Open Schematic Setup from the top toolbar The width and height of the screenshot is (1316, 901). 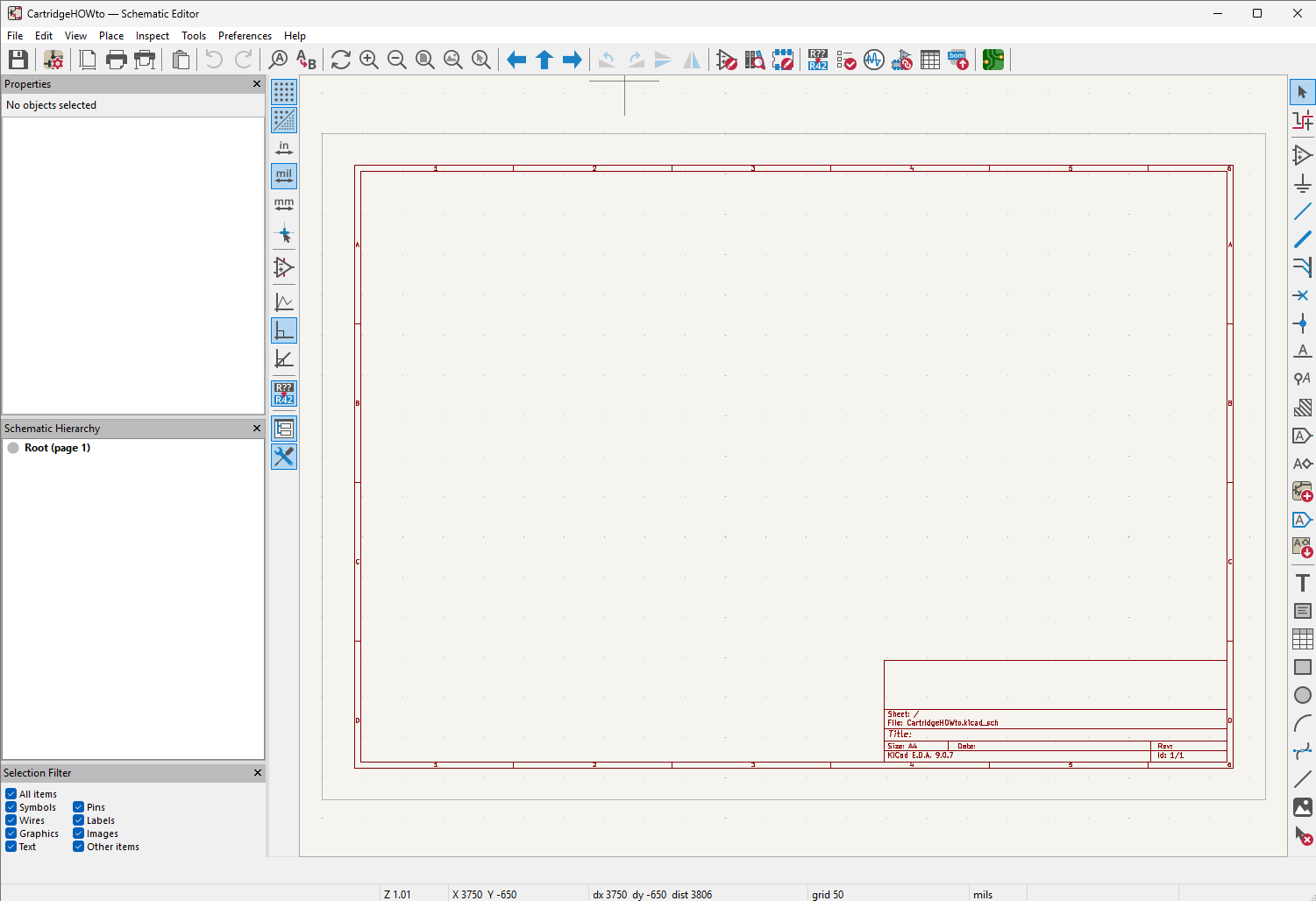pos(53,60)
